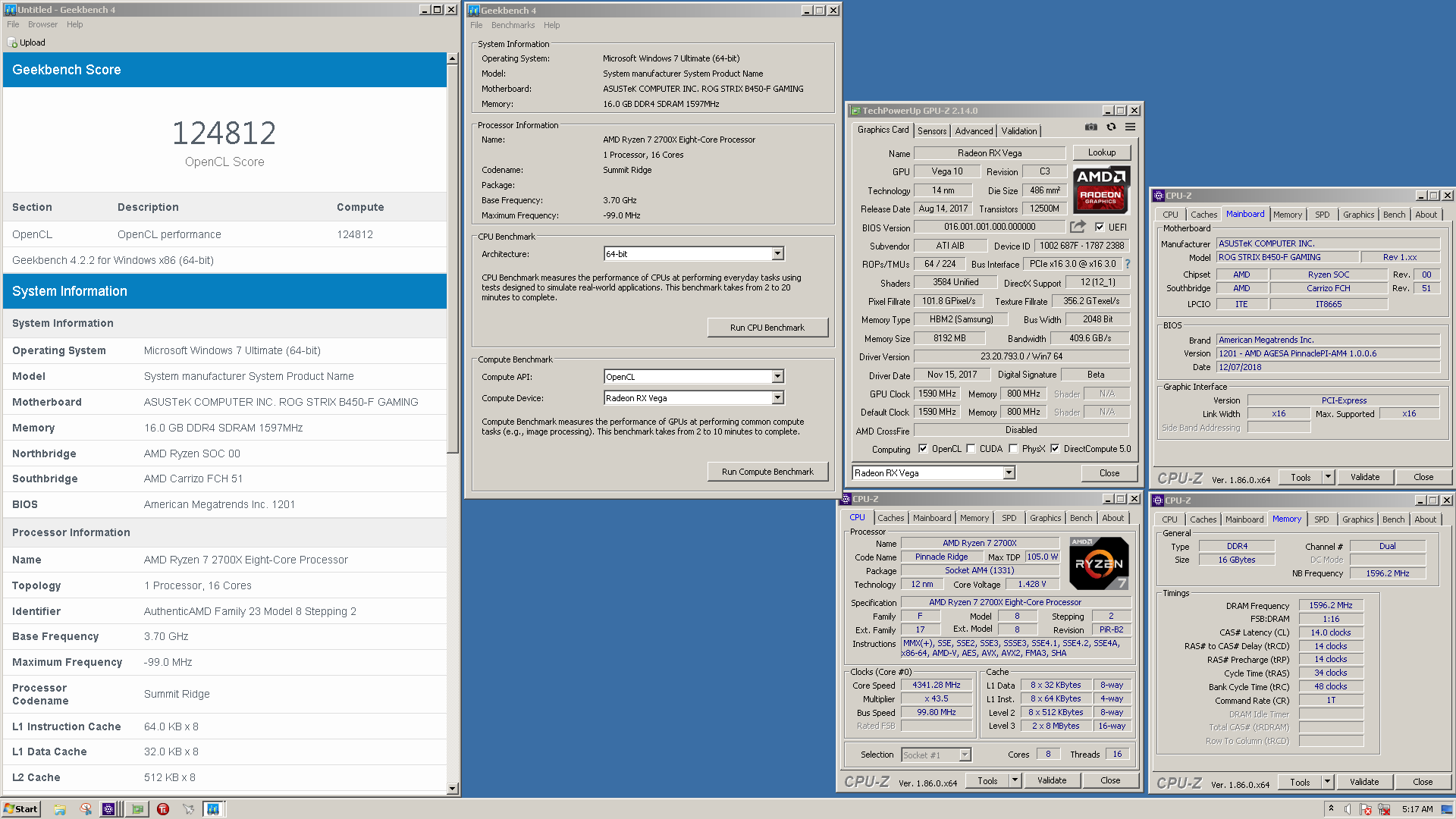This screenshot has height=819, width=1456.
Task: Click the AMD Radeon Graphics logo
Action: tap(1100, 190)
